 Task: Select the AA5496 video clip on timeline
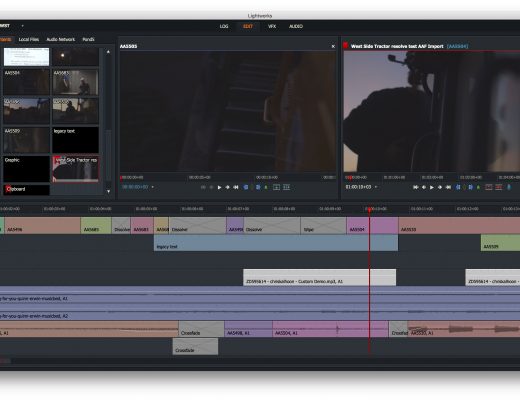click(x=42, y=226)
